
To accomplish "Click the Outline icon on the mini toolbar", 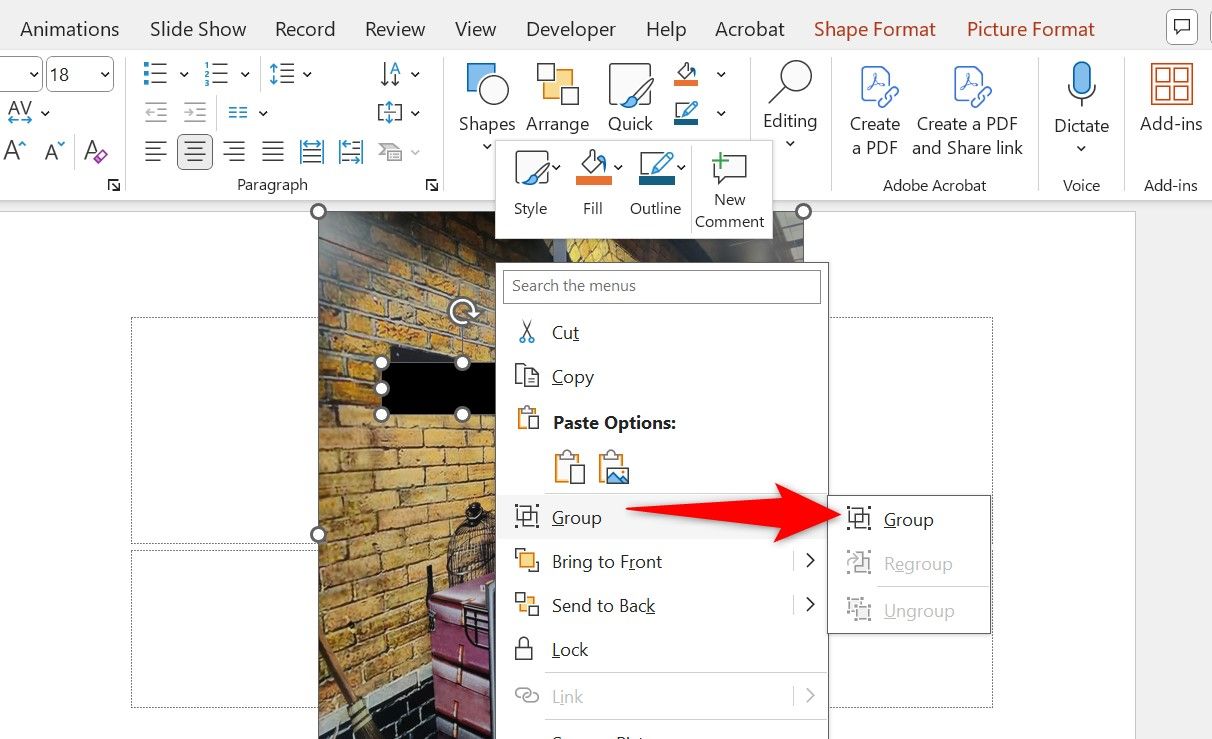I will coord(655,180).
